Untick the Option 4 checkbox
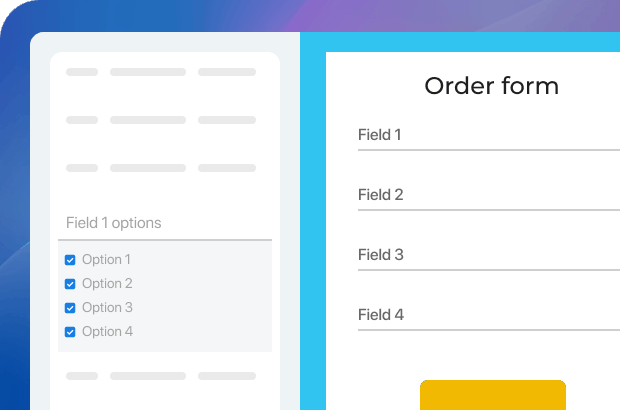Viewport: 620px width, 410px height. tap(70, 332)
